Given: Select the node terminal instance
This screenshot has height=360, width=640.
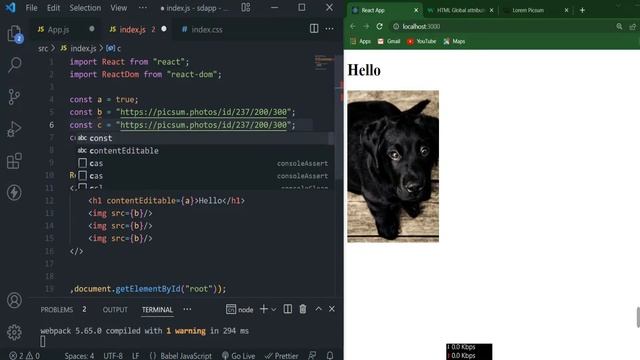Looking at the screenshot, I should pyautogui.click(x=240, y=309).
